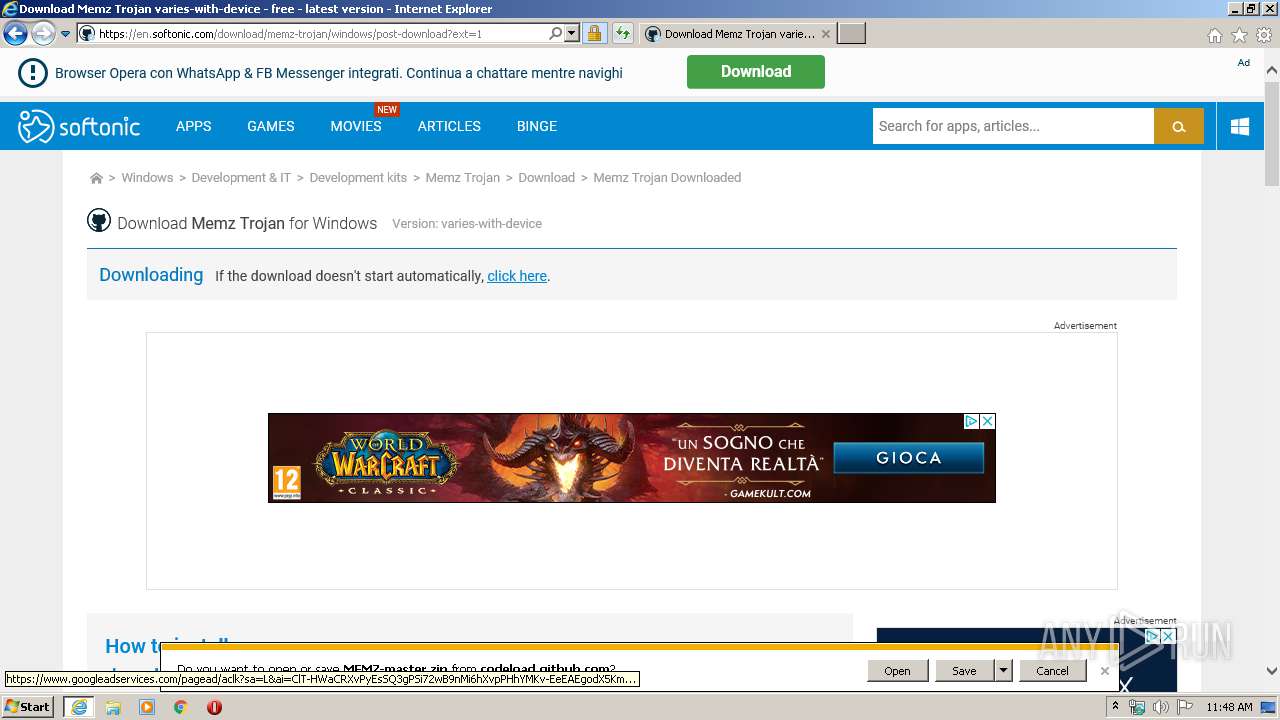Open the Windows breadcrumb link
1280x720 pixels.
(x=147, y=178)
